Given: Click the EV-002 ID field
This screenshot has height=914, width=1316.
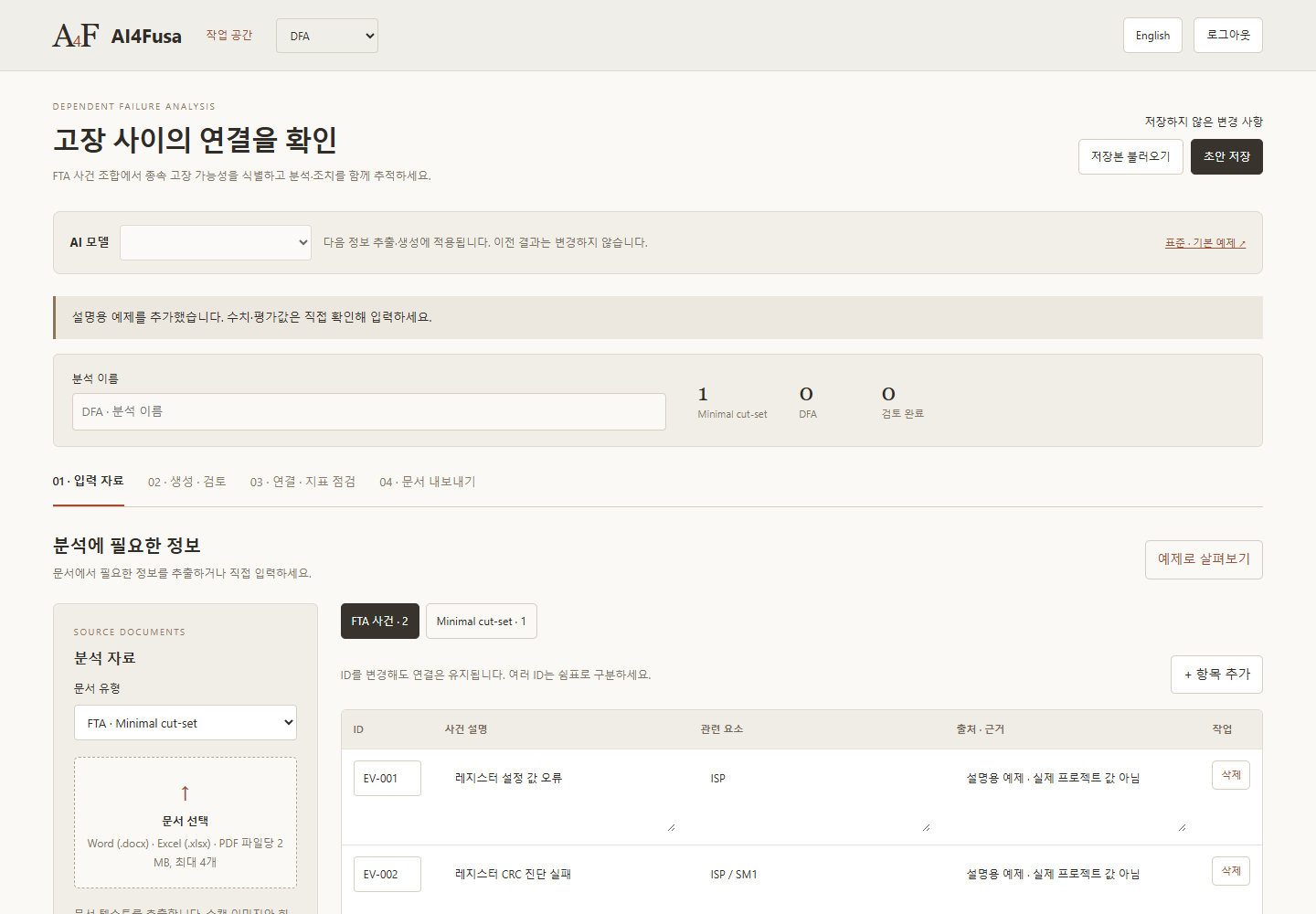Looking at the screenshot, I should tap(387, 875).
